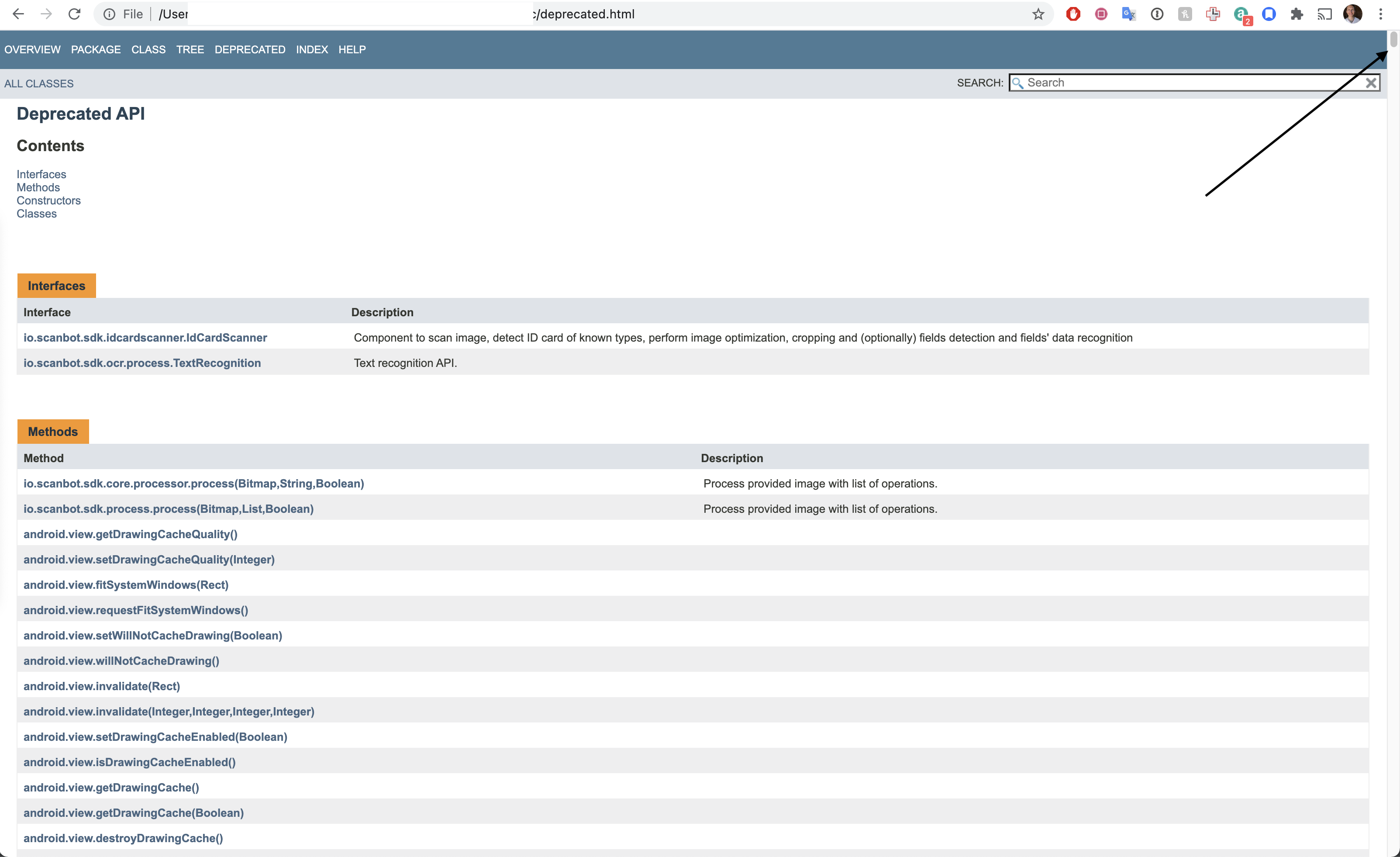The width and height of the screenshot is (1400, 857).
Task: Open the HELP navigation item
Action: click(x=352, y=49)
